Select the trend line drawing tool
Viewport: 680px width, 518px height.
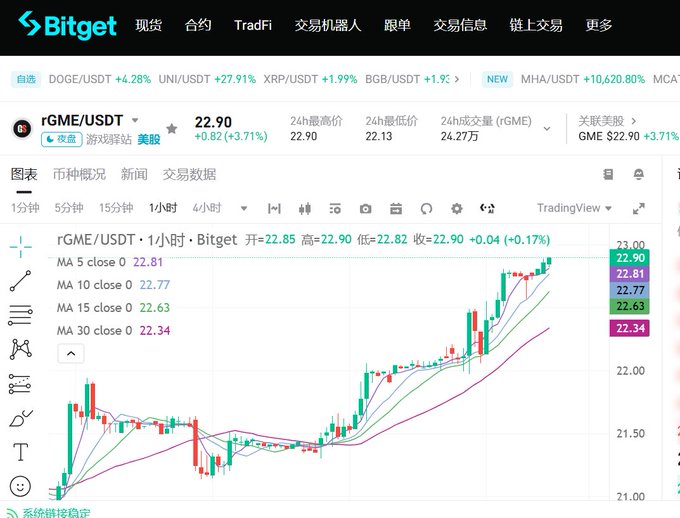[20, 281]
